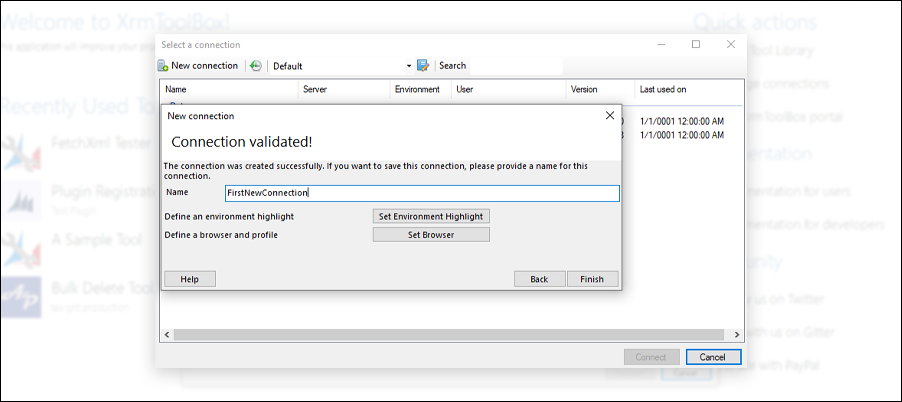Click the horizontal scrollbar's right arrow

737,334
